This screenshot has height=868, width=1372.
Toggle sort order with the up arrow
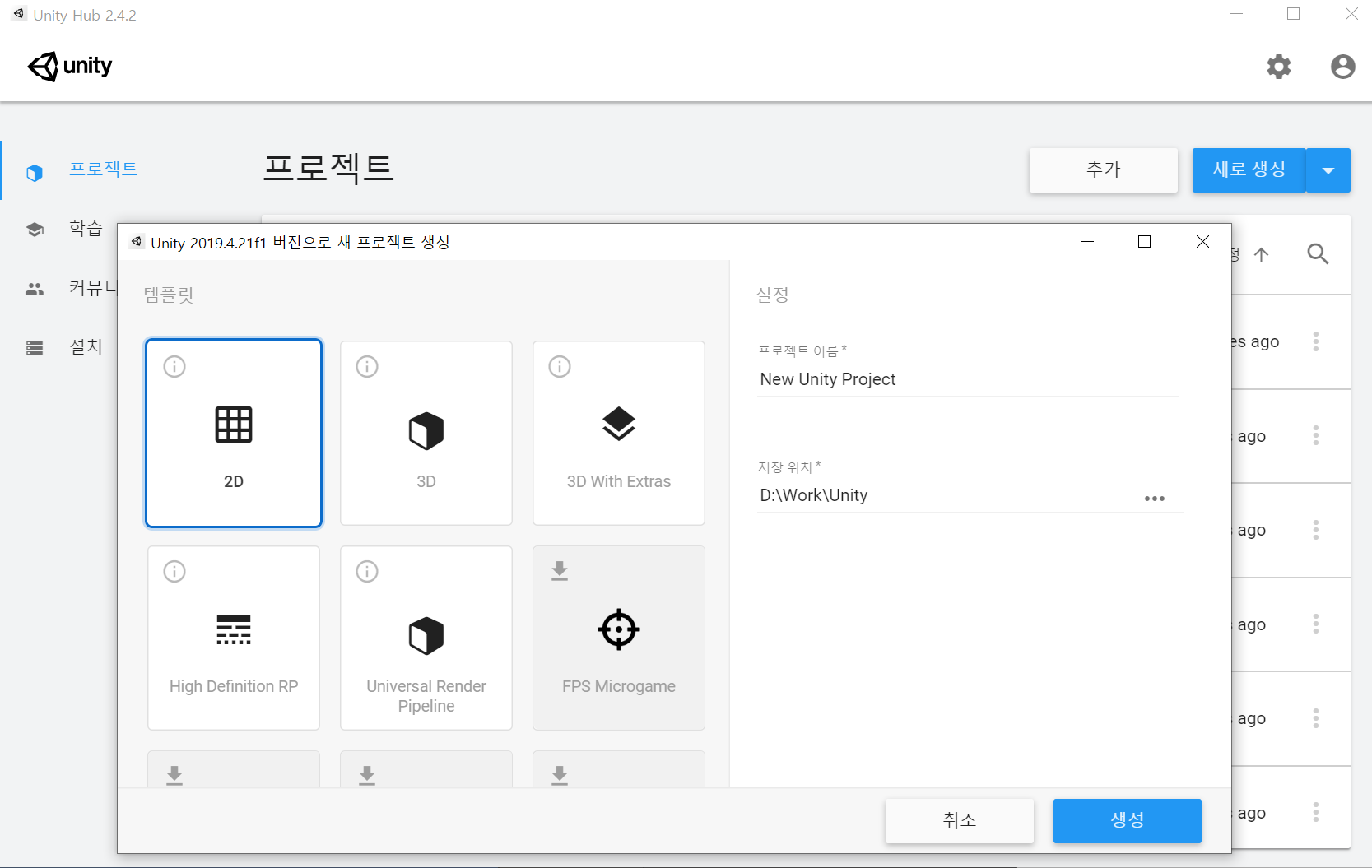click(x=1261, y=254)
